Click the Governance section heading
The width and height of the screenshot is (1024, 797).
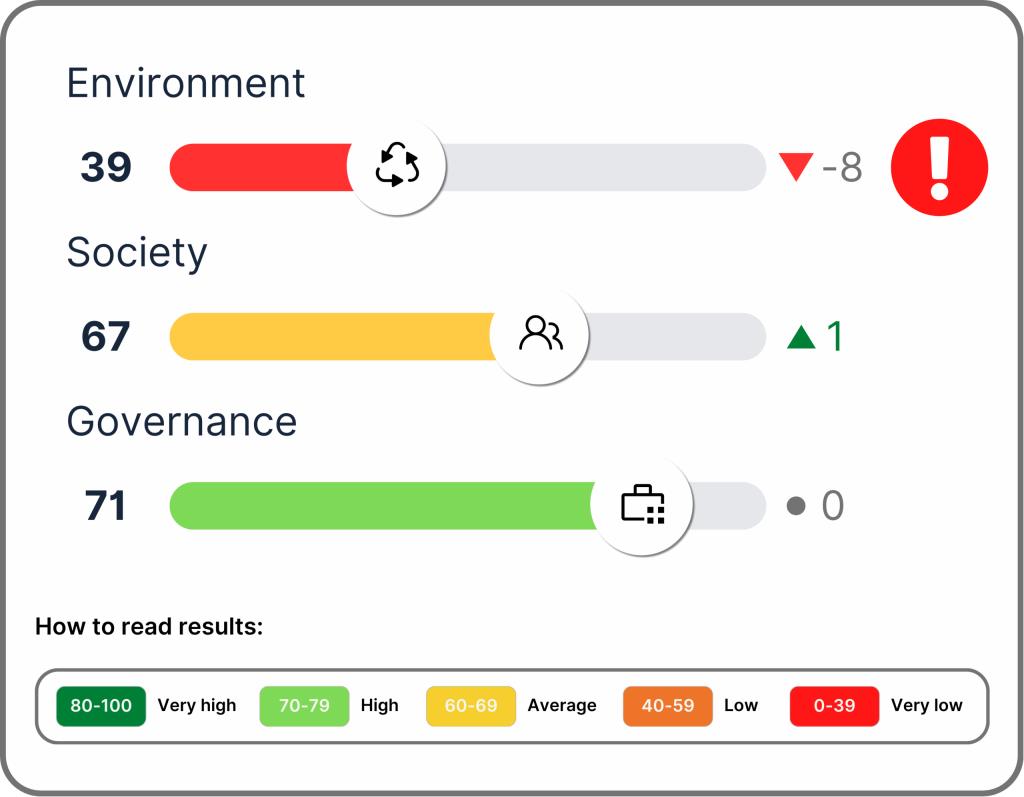tap(182, 422)
